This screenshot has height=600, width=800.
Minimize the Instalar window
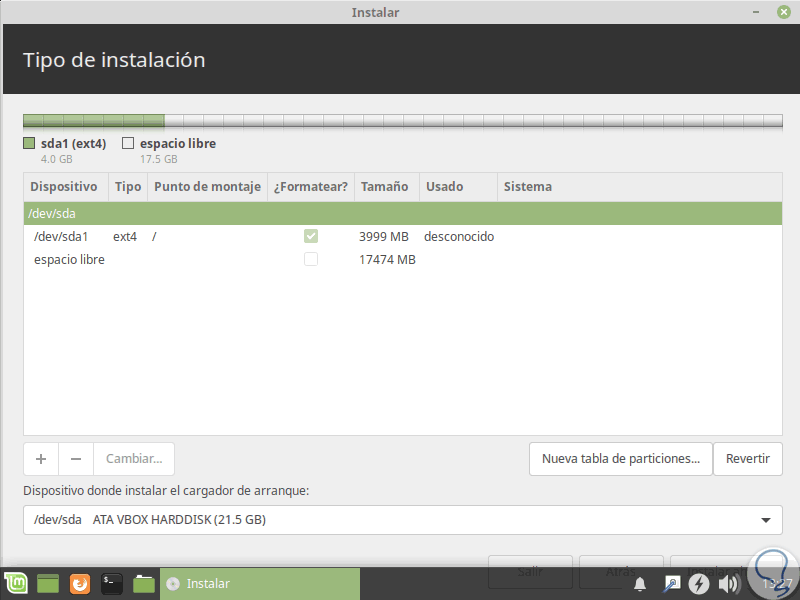[x=756, y=12]
